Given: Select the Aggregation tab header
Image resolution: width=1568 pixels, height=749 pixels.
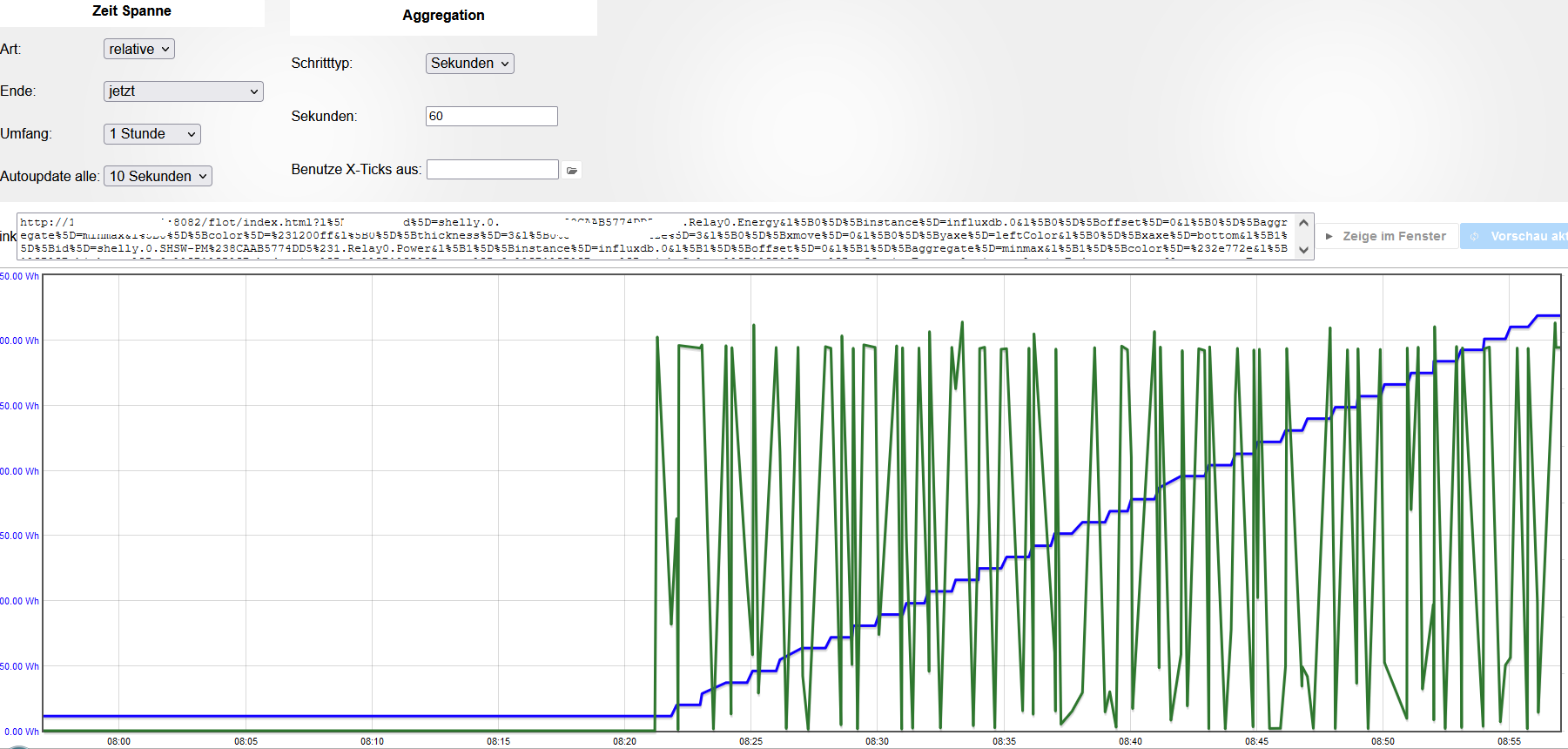Looking at the screenshot, I should click(x=443, y=16).
